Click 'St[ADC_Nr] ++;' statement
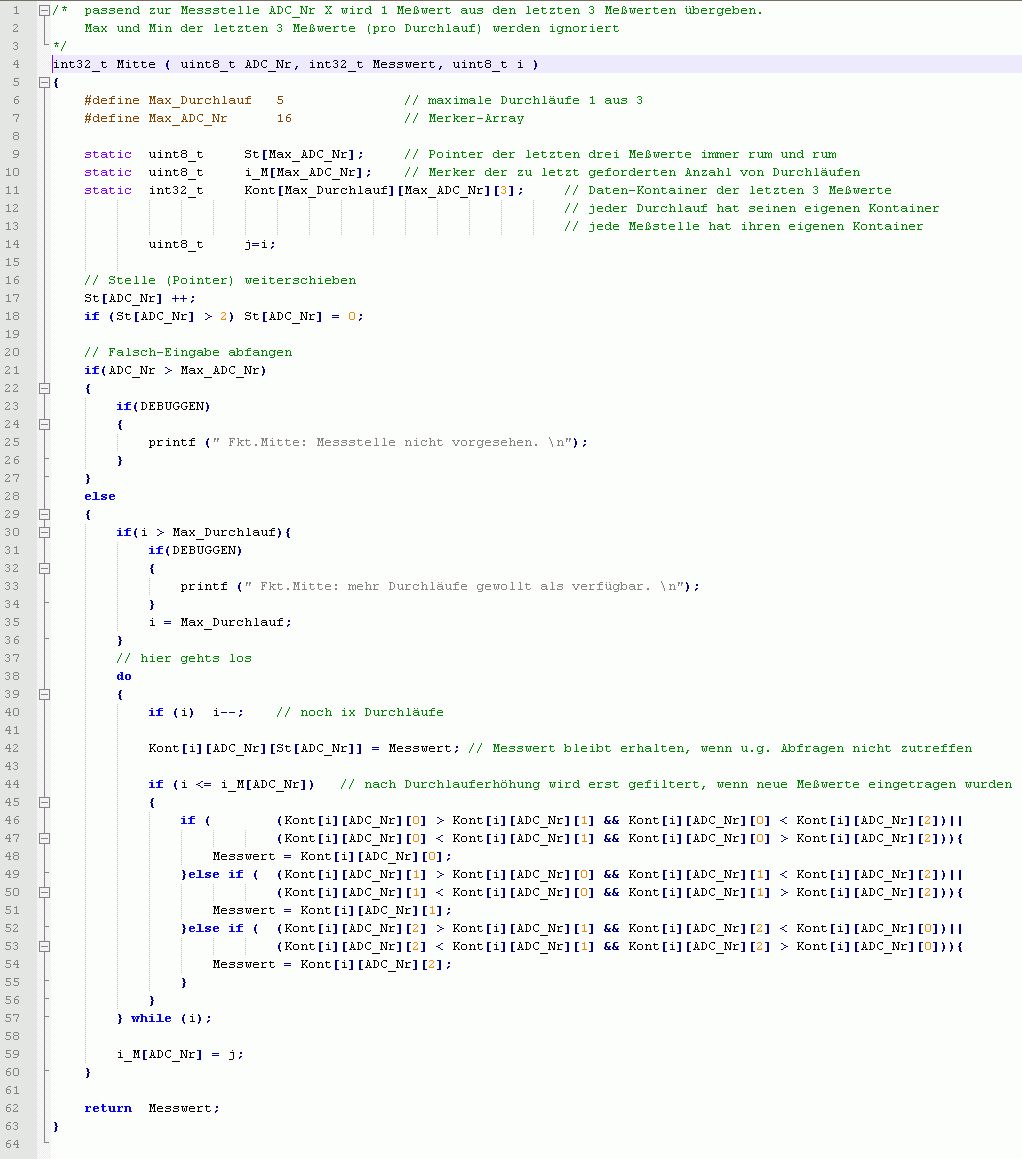The image size is (1022, 1159). point(140,299)
